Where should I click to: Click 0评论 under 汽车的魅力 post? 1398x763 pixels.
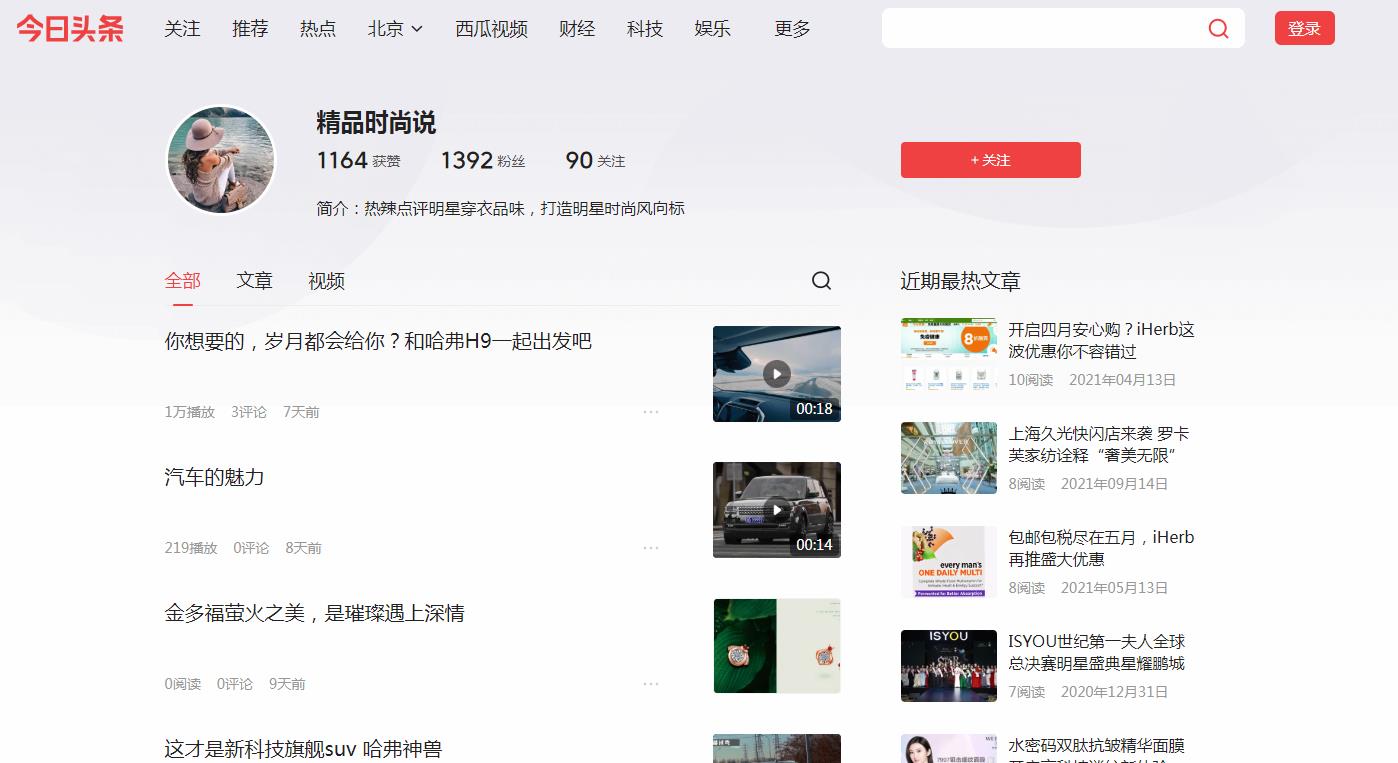click(x=251, y=548)
